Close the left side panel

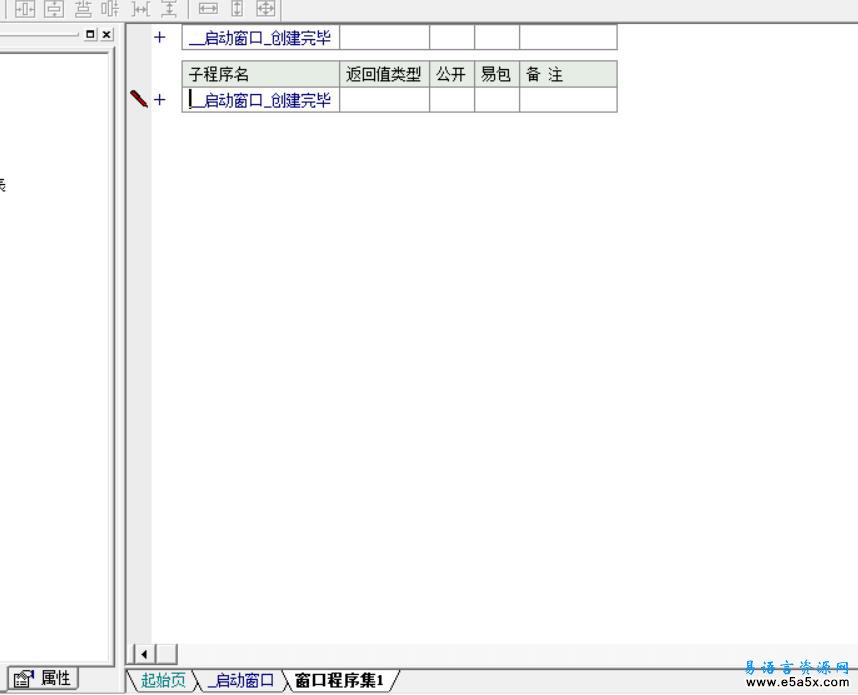point(107,34)
